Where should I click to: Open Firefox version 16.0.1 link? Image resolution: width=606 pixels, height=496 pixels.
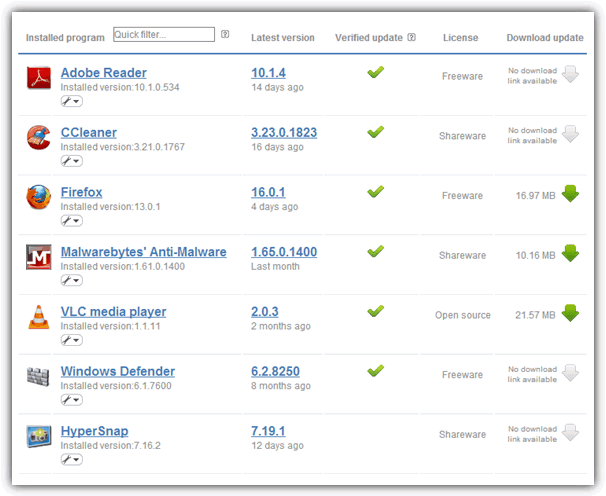coord(268,192)
